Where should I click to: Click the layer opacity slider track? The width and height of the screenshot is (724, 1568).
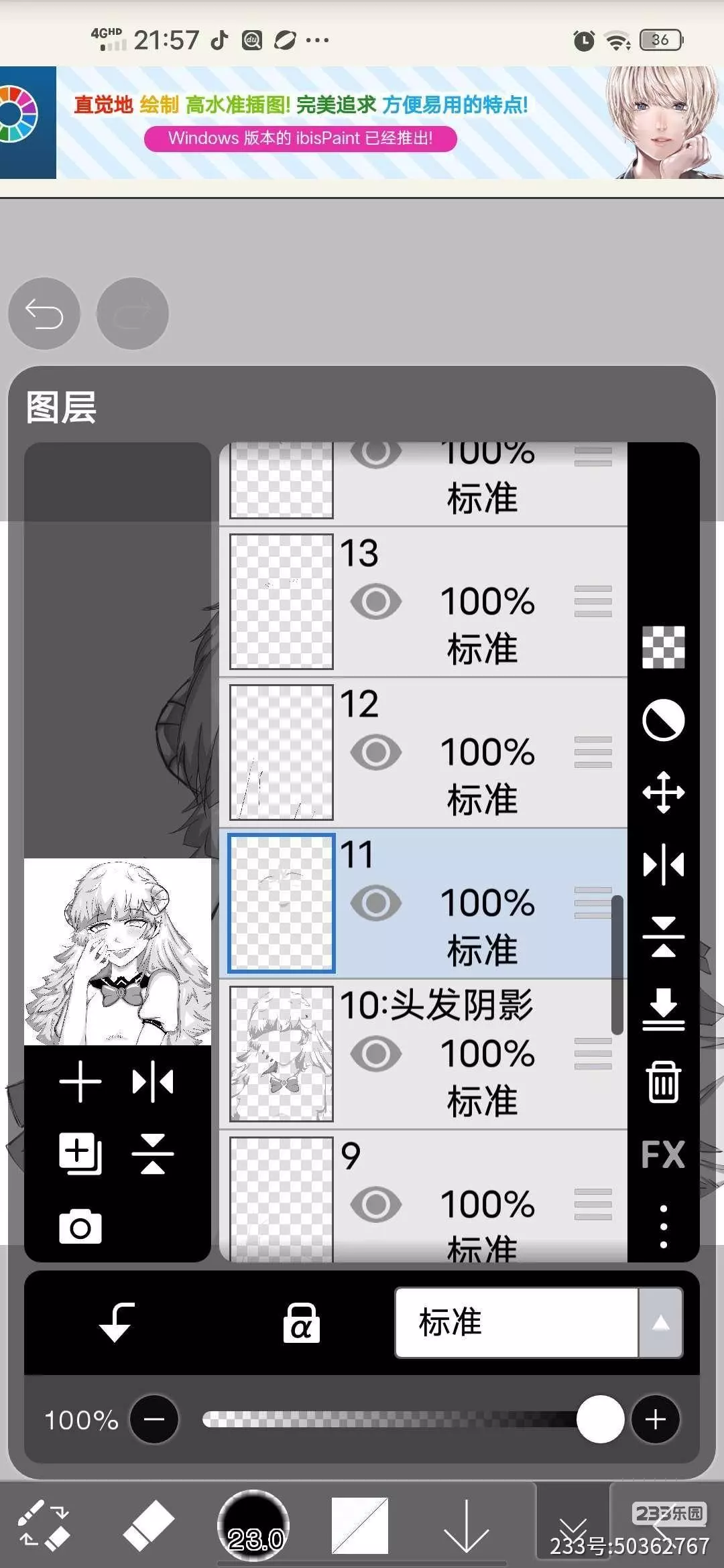(x=402, y=1419)
